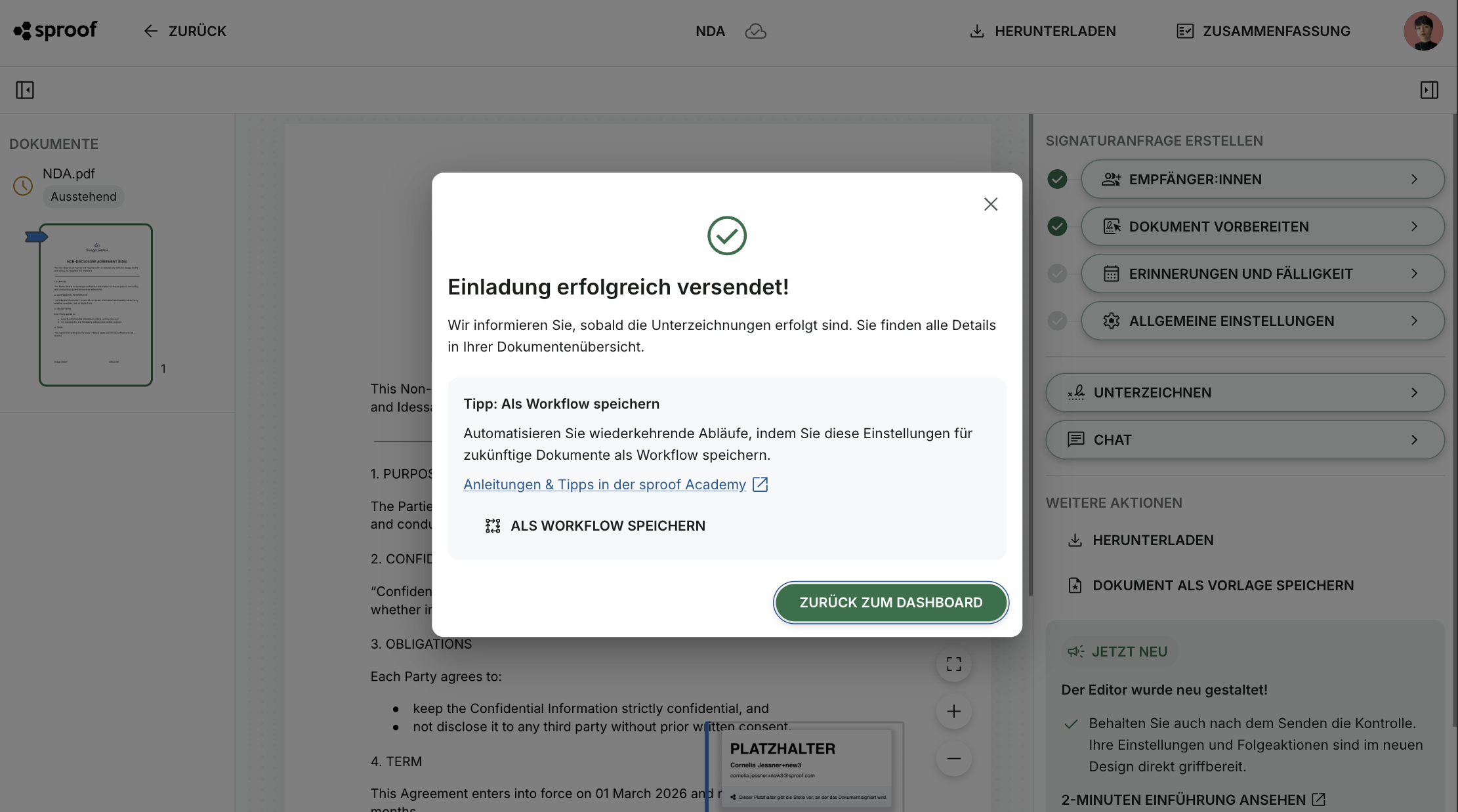
Task: Open the CHAT panel
Action: click(1245, 439)
